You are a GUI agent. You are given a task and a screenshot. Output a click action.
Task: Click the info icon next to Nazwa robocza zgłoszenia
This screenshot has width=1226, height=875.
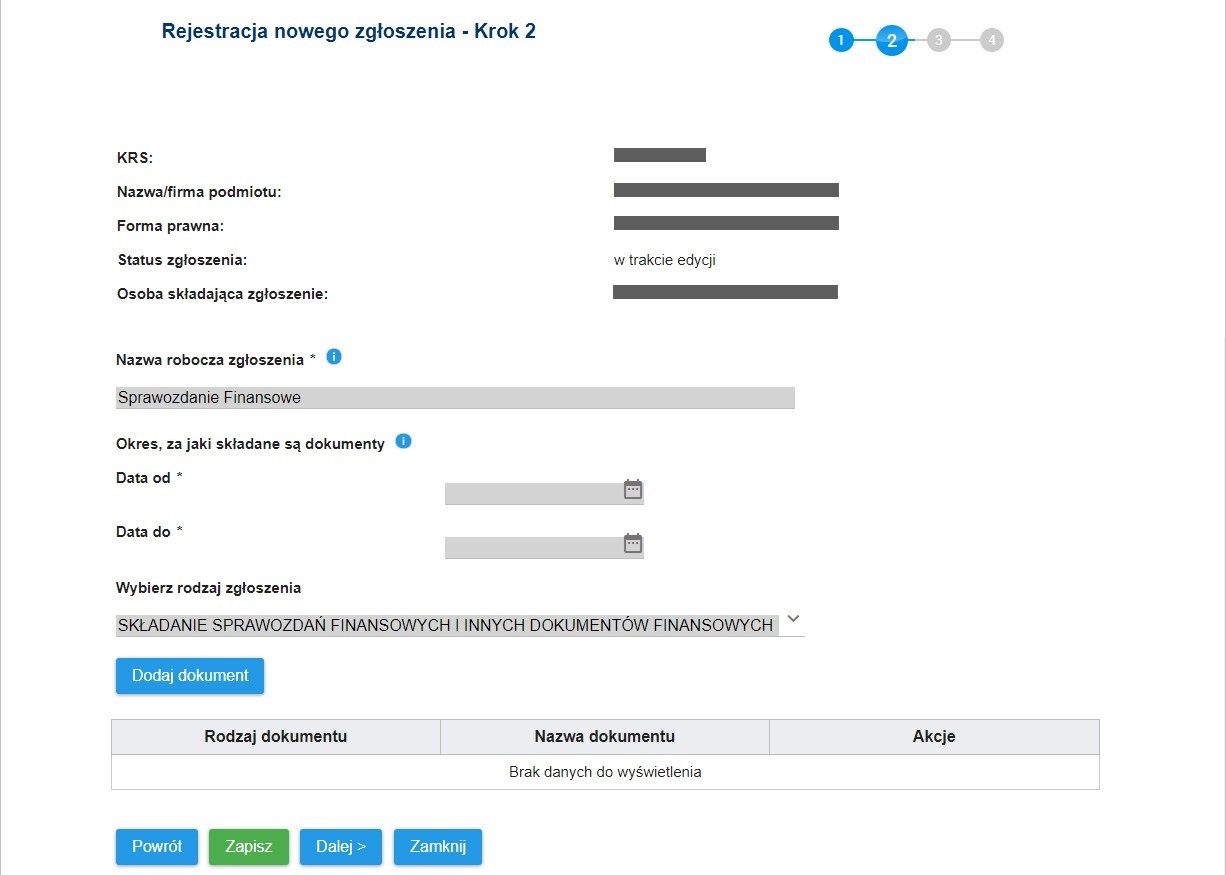click(334, 356)
